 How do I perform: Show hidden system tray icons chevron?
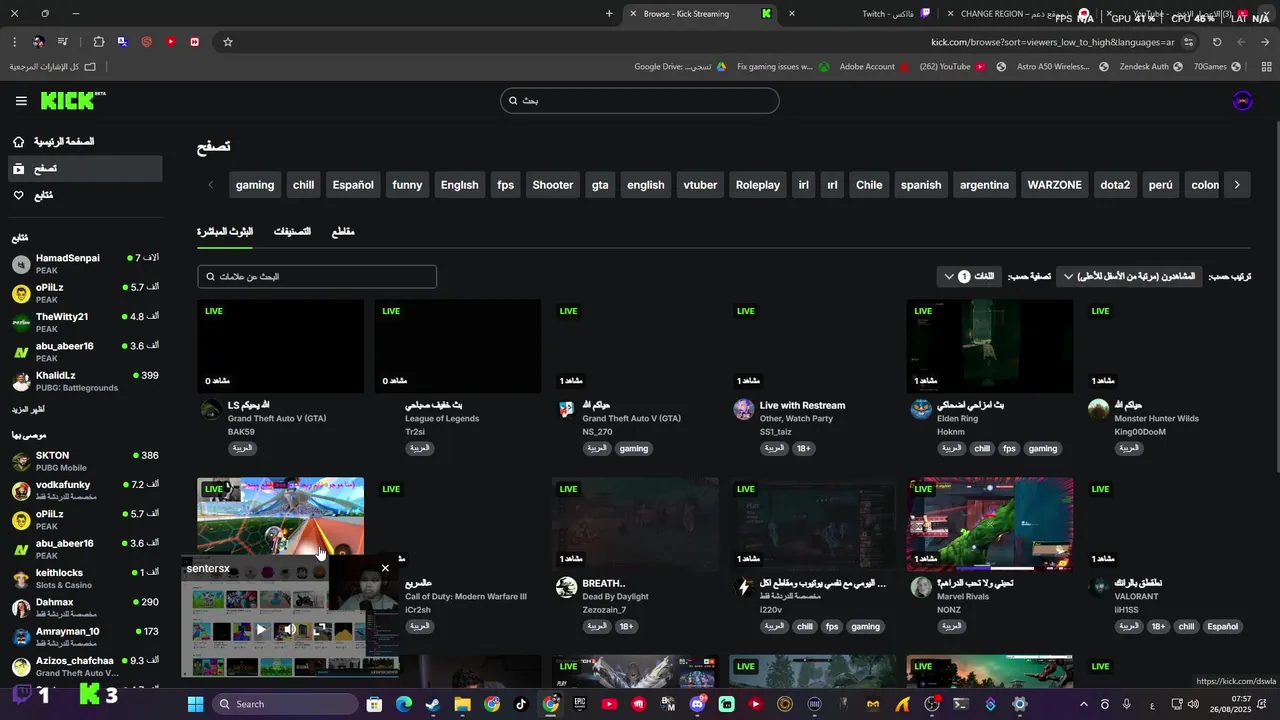coord(1084,704)
